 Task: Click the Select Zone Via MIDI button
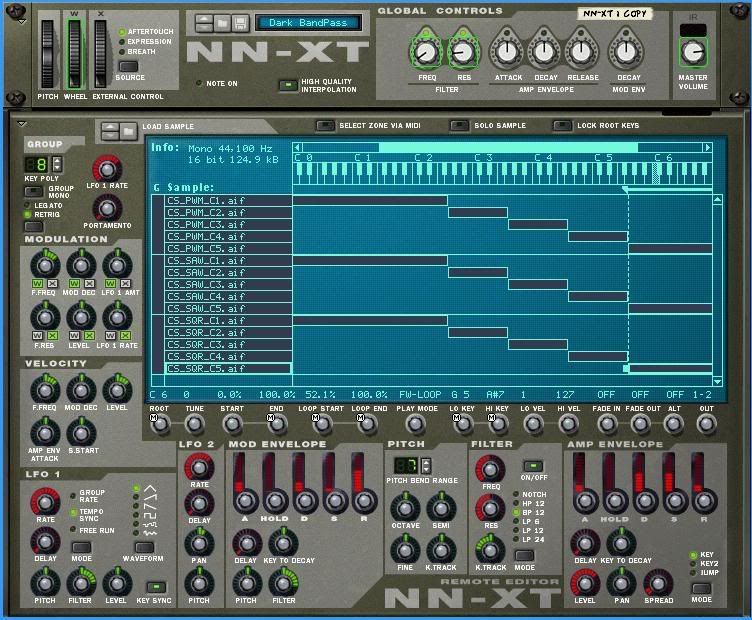coord(325,126)
